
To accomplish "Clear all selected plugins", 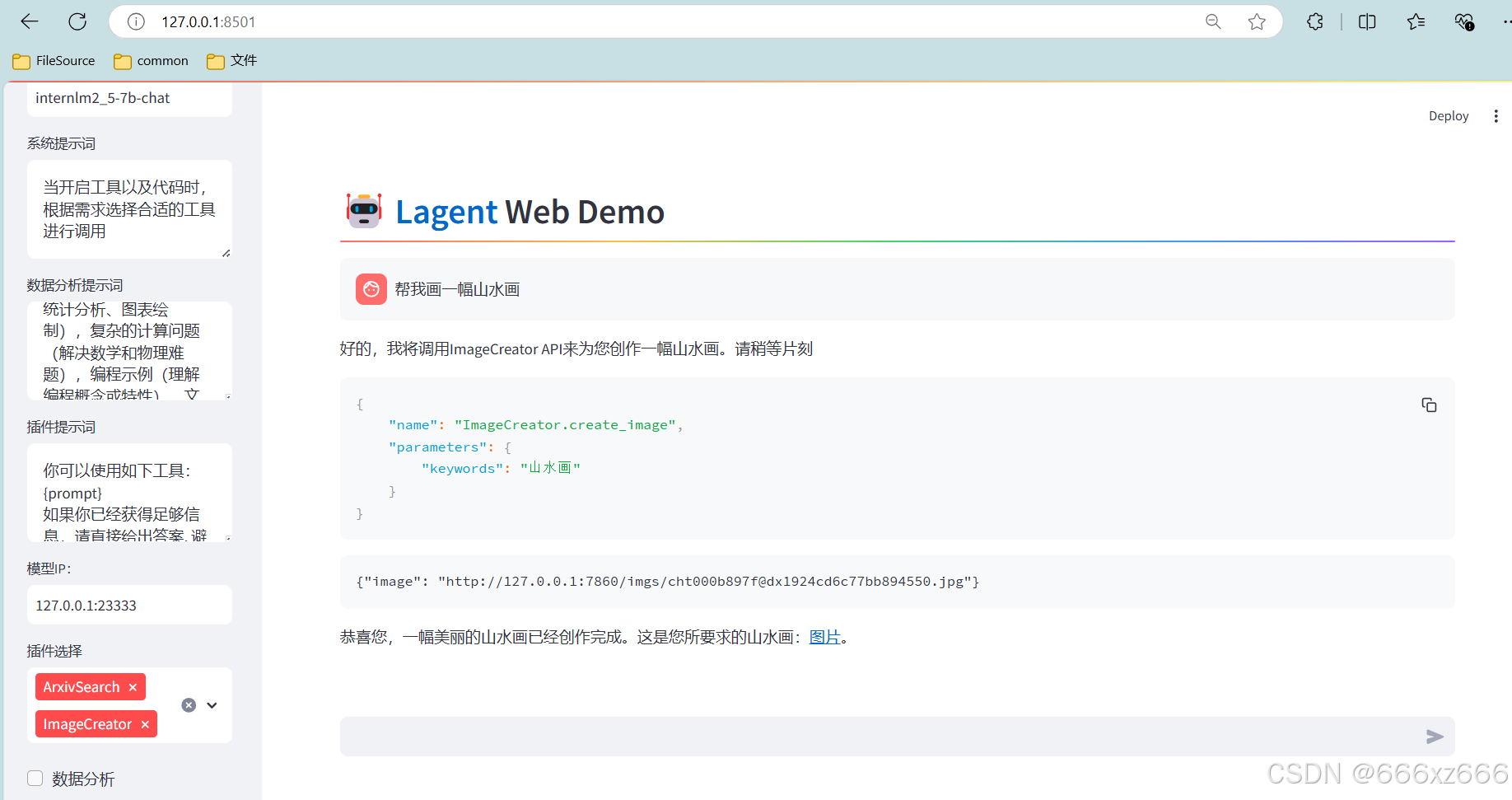I will click(189, 705).
